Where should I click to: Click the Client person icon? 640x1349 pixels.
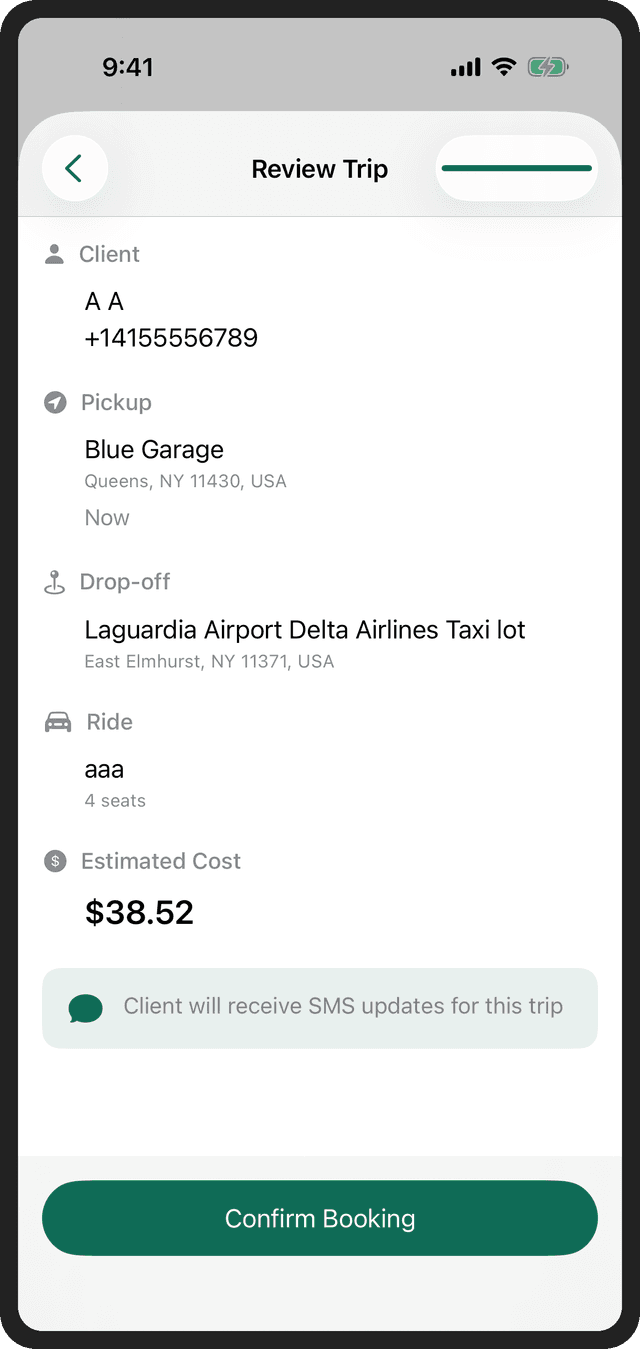pyautogui.click(x=53, y=253)
